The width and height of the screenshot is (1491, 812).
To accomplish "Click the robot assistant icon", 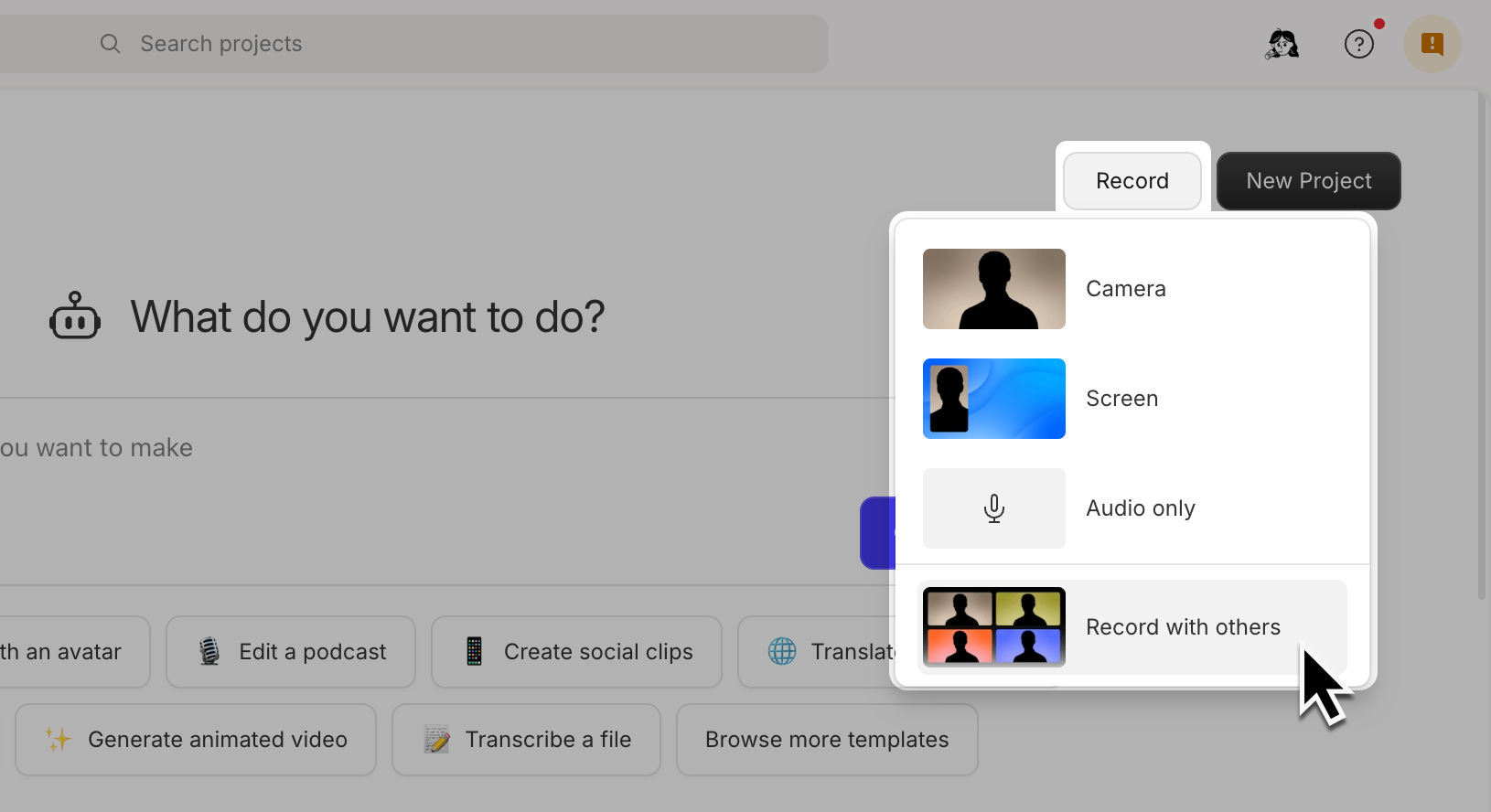I will tap(75, 316).
